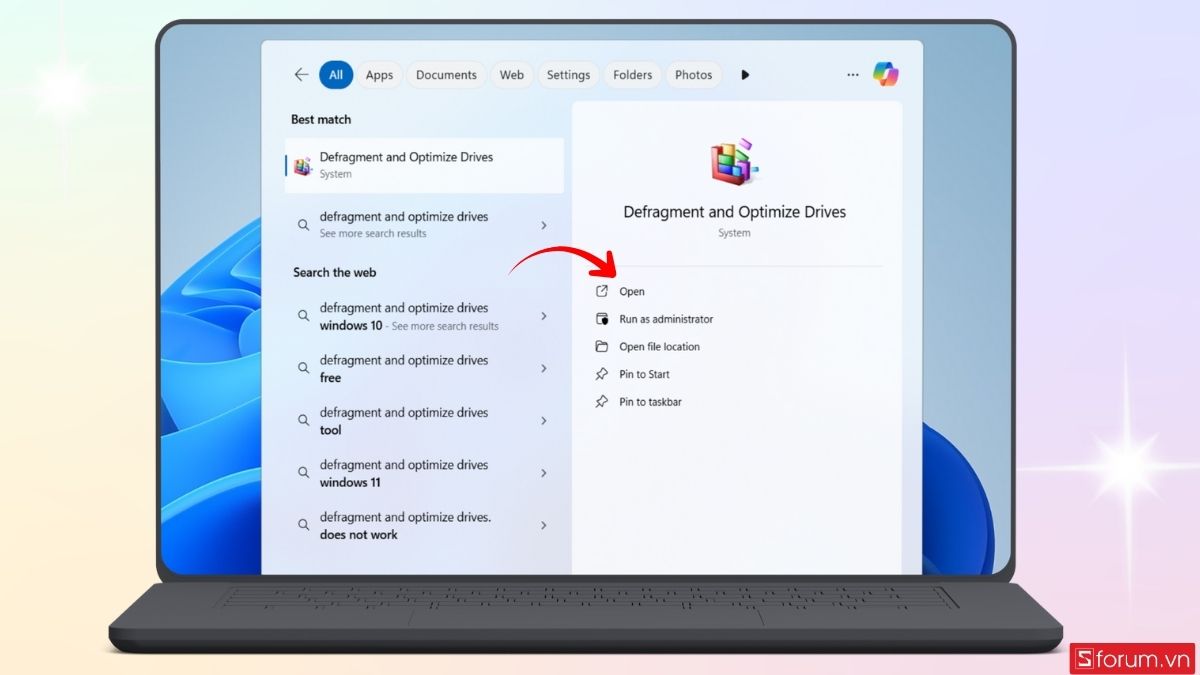This screenshot has width=1200, height=675.
Task: Click 'defragment and optimize drives windows 10' suggestion
Action: (x=409, y=316)
